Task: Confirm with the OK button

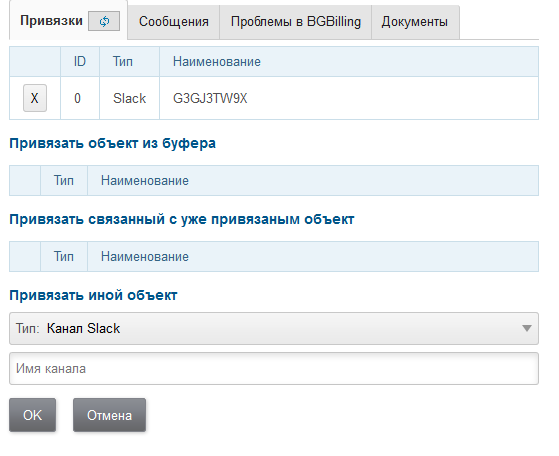Action: point(32,415)
